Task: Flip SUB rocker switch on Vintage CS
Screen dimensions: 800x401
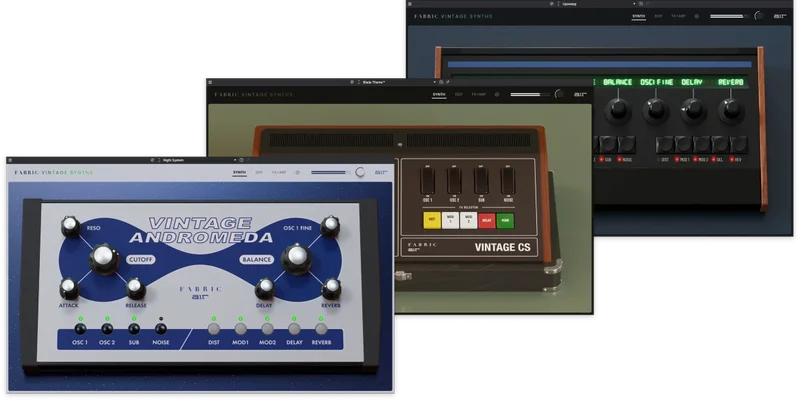Action: coord(481,181)
